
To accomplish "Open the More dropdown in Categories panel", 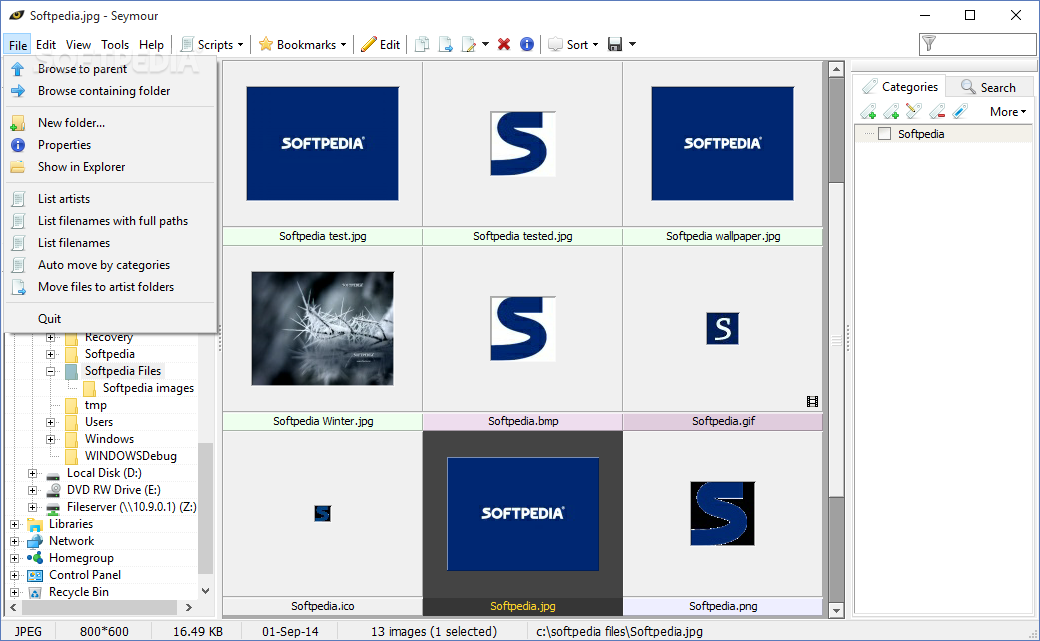I will point(1008,112).
